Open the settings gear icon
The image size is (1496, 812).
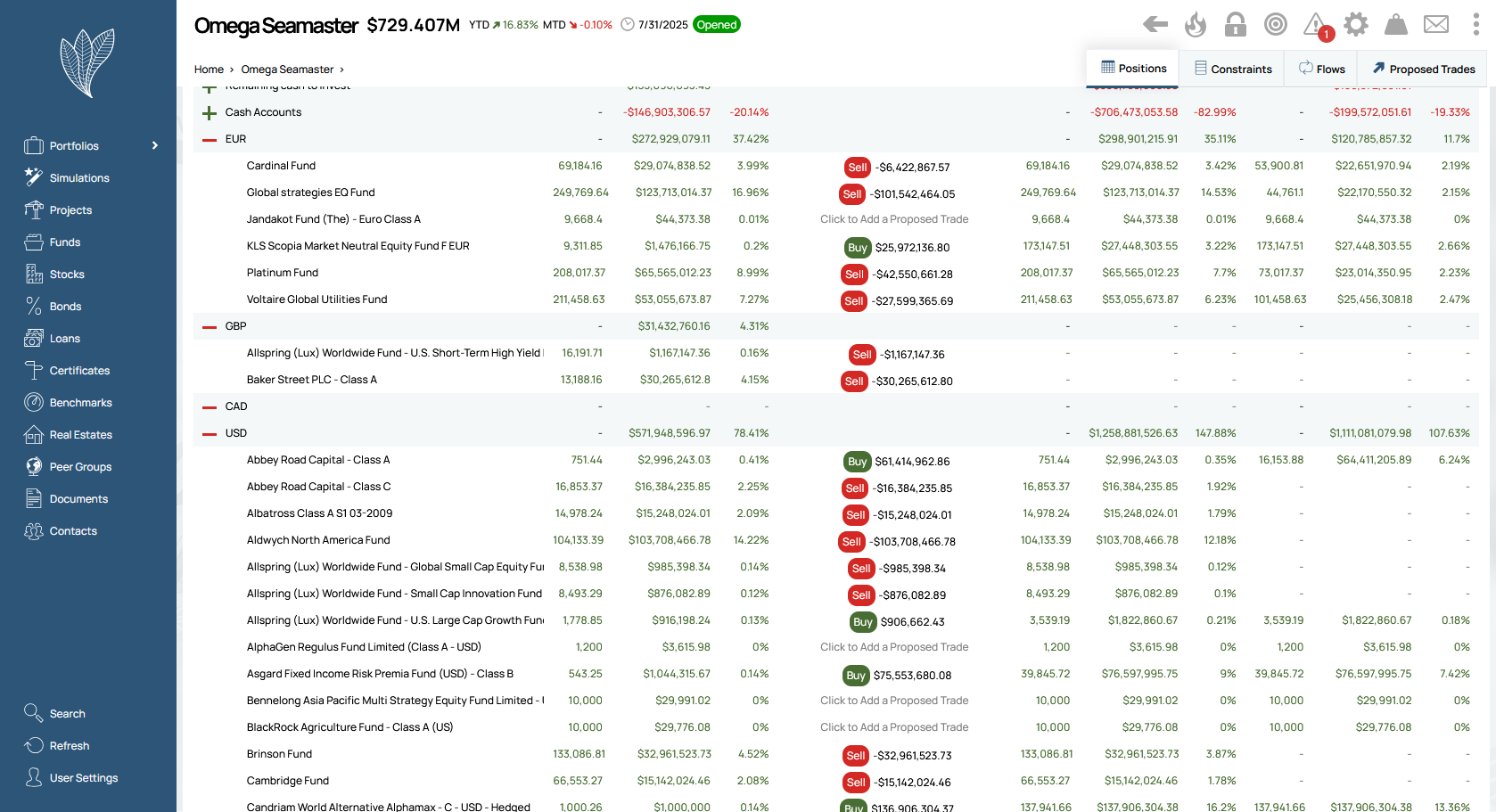[1356, 25]
